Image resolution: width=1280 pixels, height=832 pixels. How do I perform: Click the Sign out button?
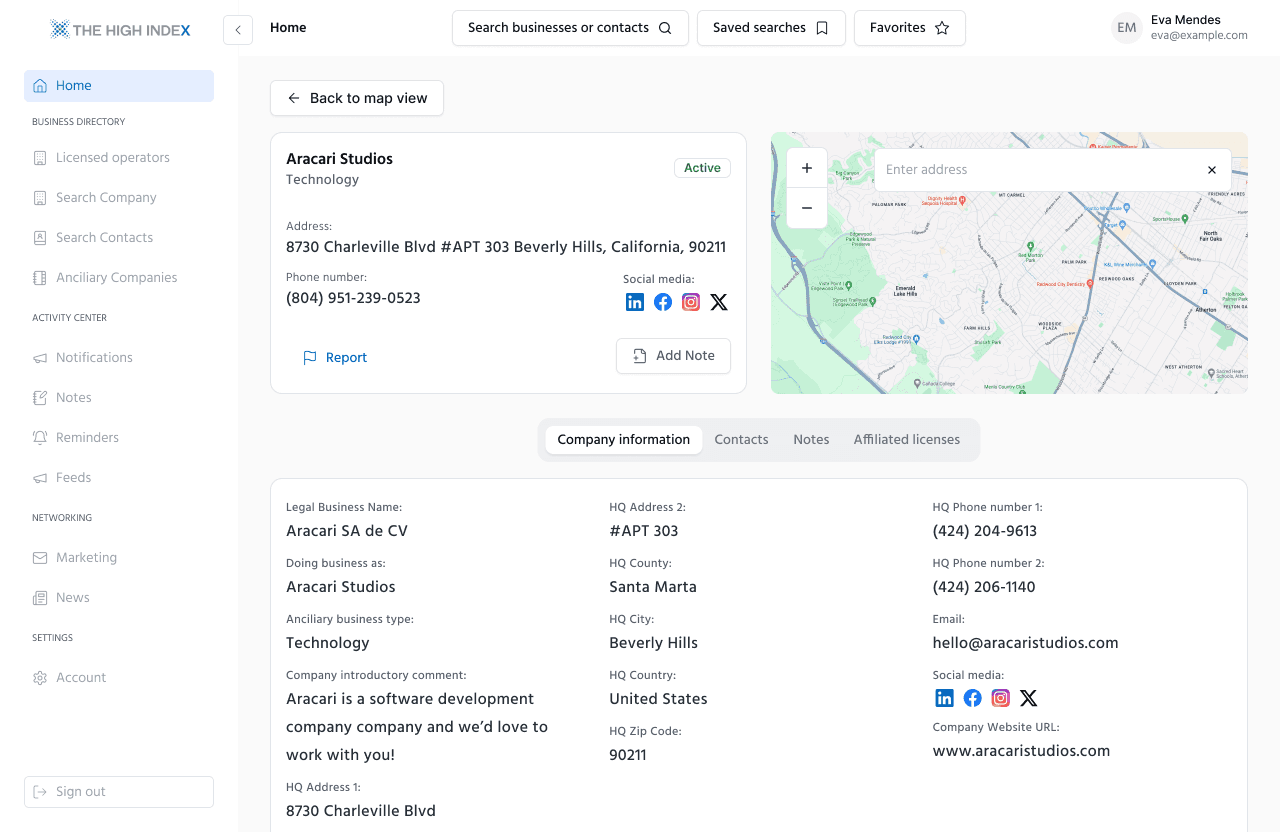119,792
